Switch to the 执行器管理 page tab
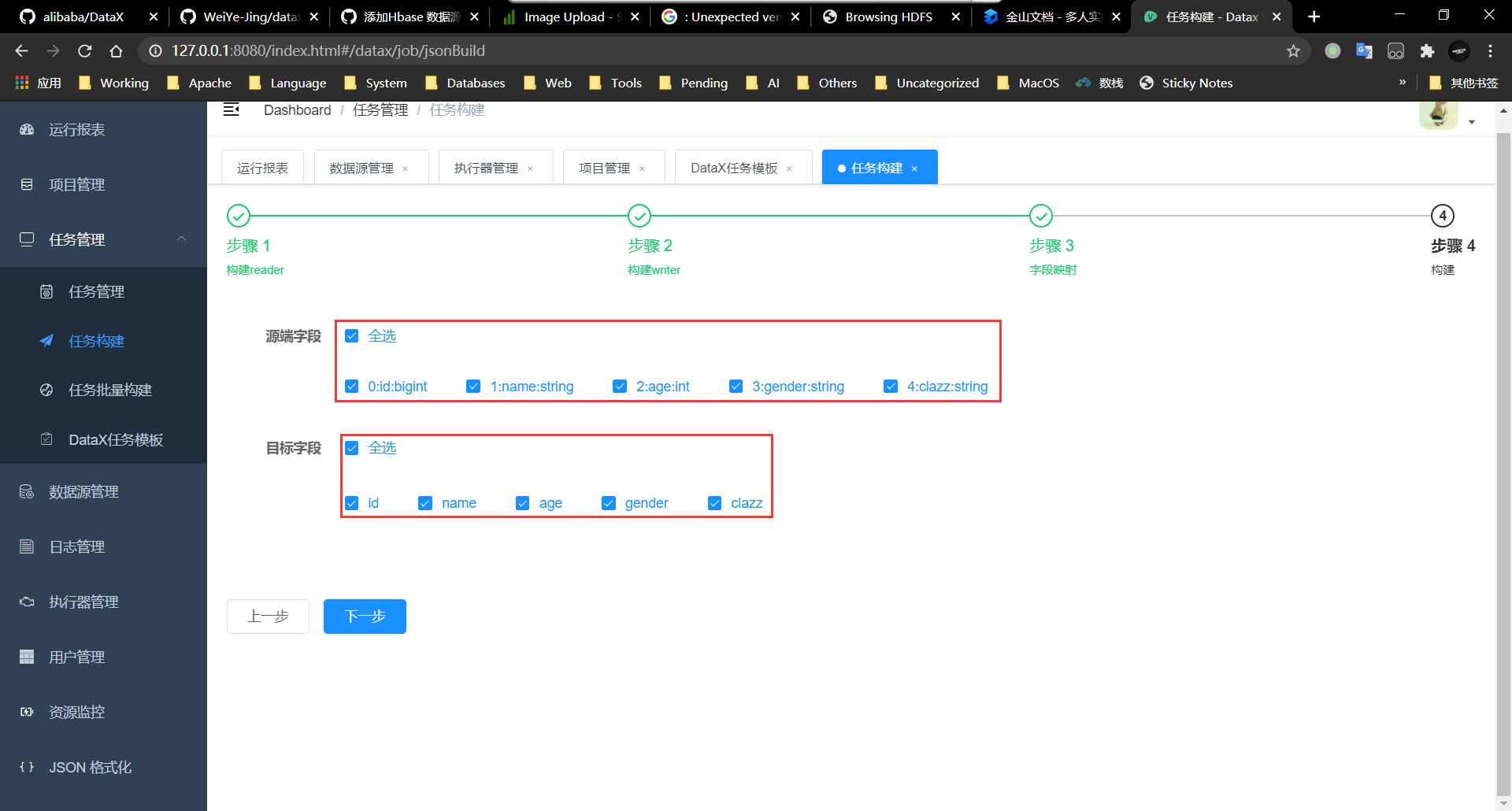 tap(487, 168)
